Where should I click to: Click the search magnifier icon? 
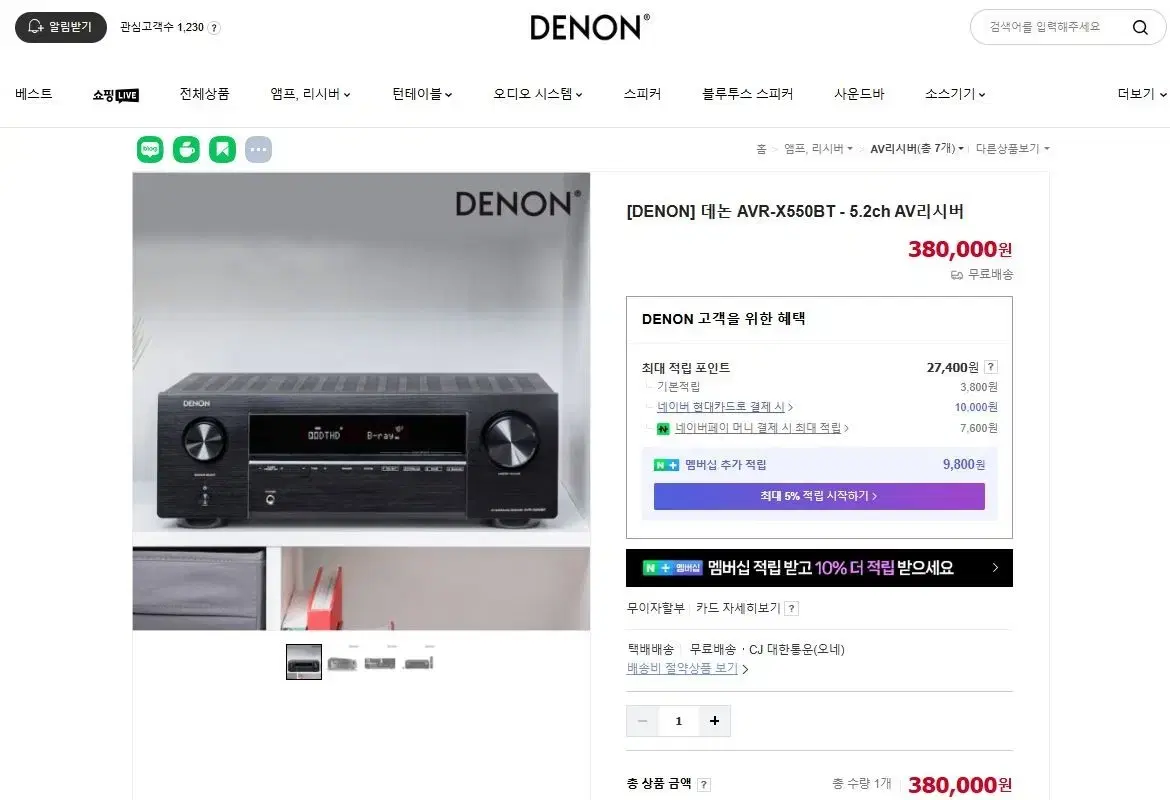[x=1139, y=28]
